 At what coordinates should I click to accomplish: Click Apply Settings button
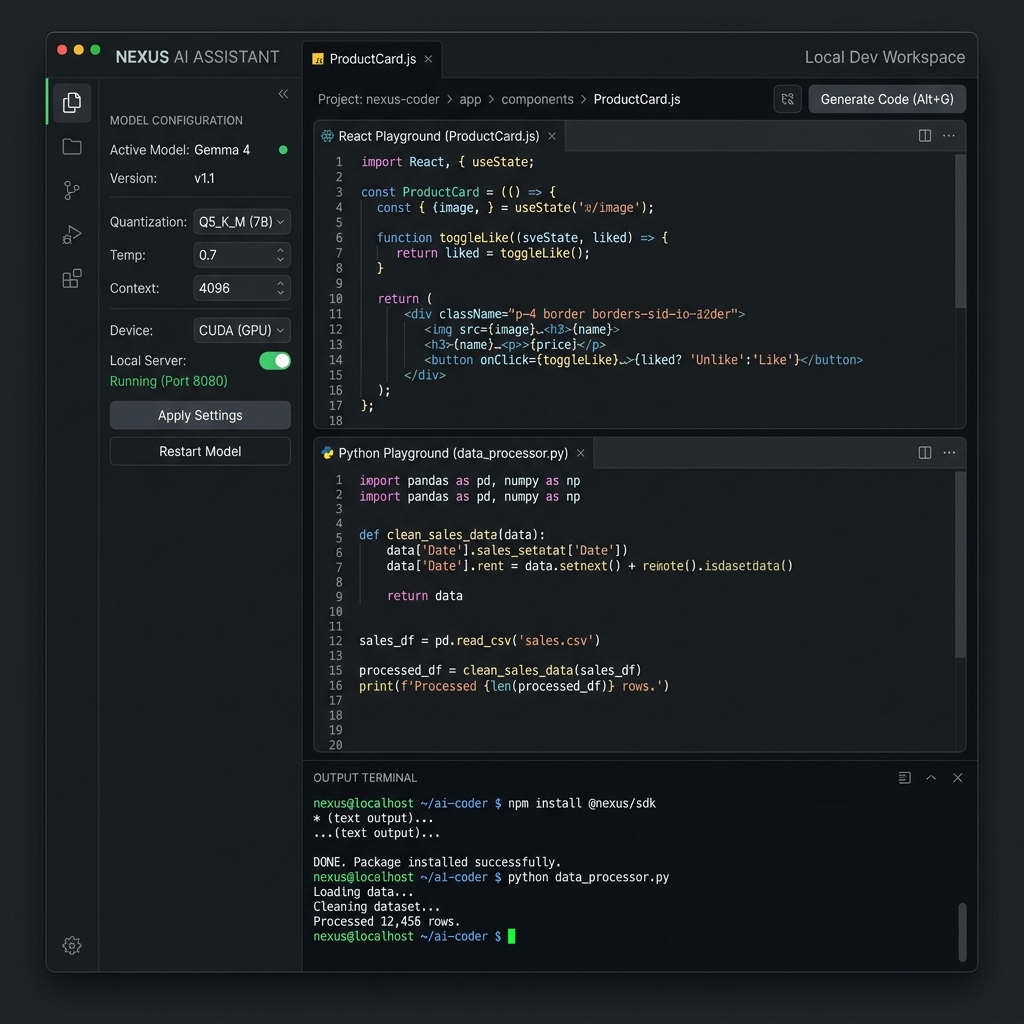coord(200,415)
